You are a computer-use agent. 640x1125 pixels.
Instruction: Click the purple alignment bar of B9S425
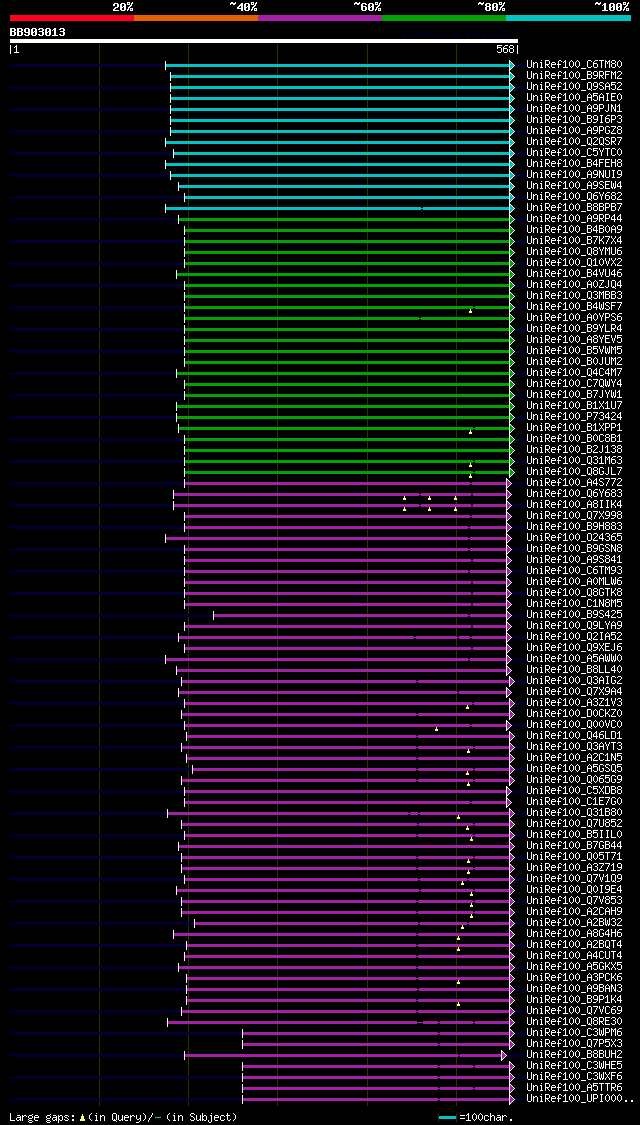(360, 615)
